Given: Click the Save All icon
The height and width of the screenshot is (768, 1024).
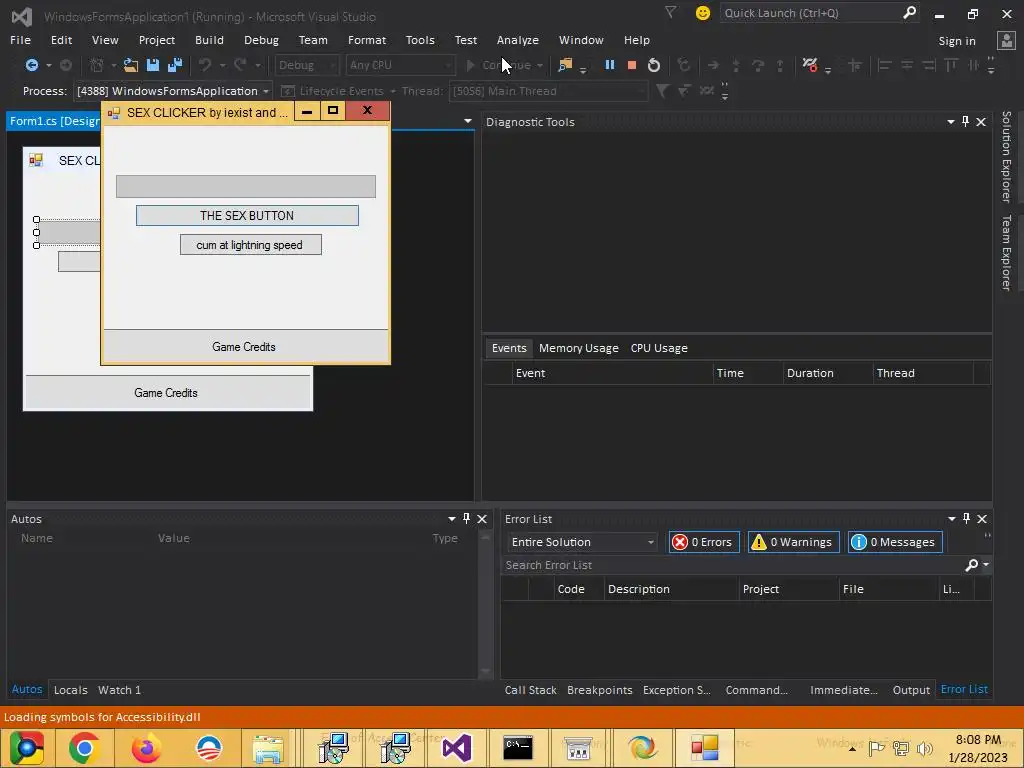Looking at the screenshot, I should 175,65.
